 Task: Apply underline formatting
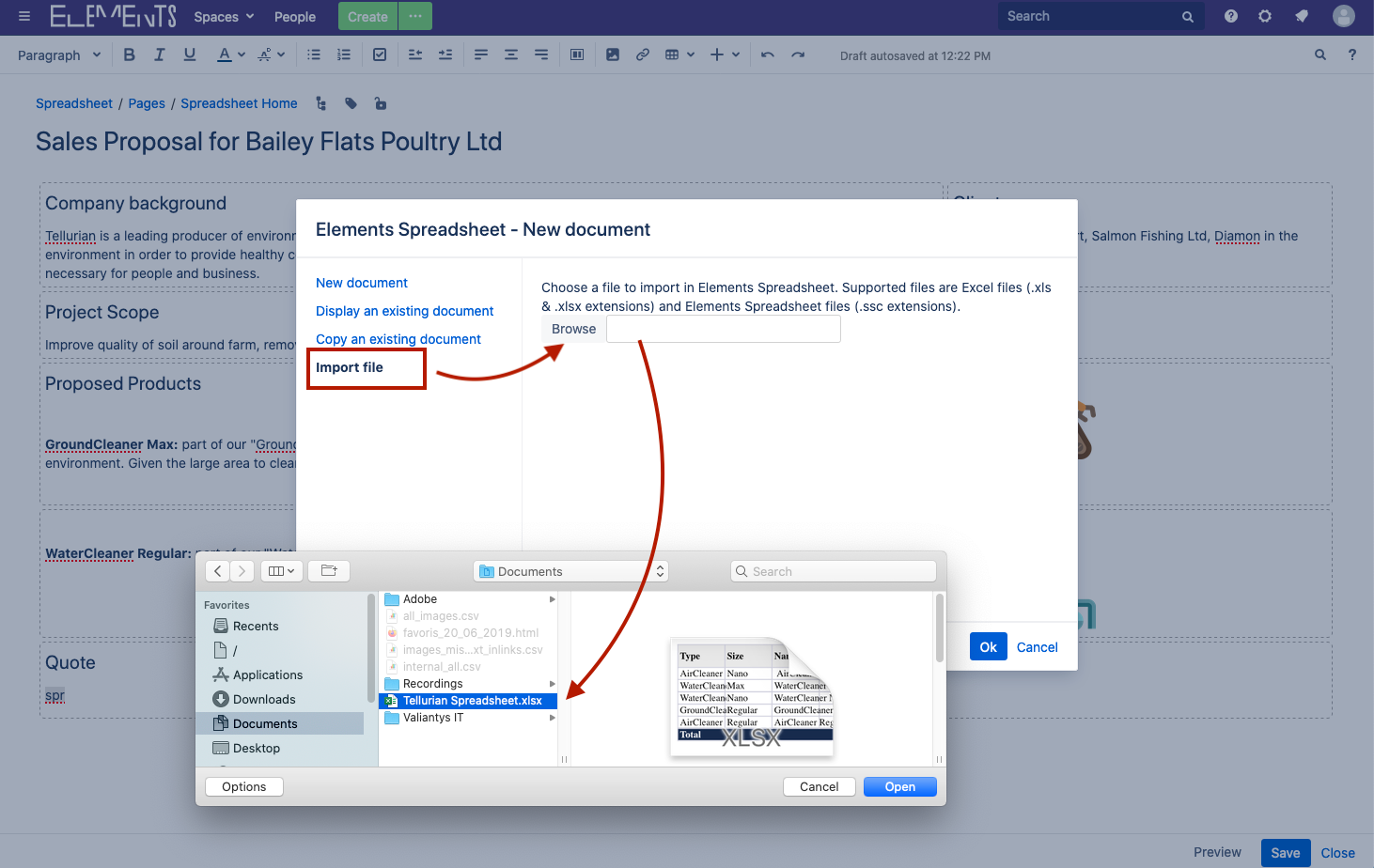(189, 54)
